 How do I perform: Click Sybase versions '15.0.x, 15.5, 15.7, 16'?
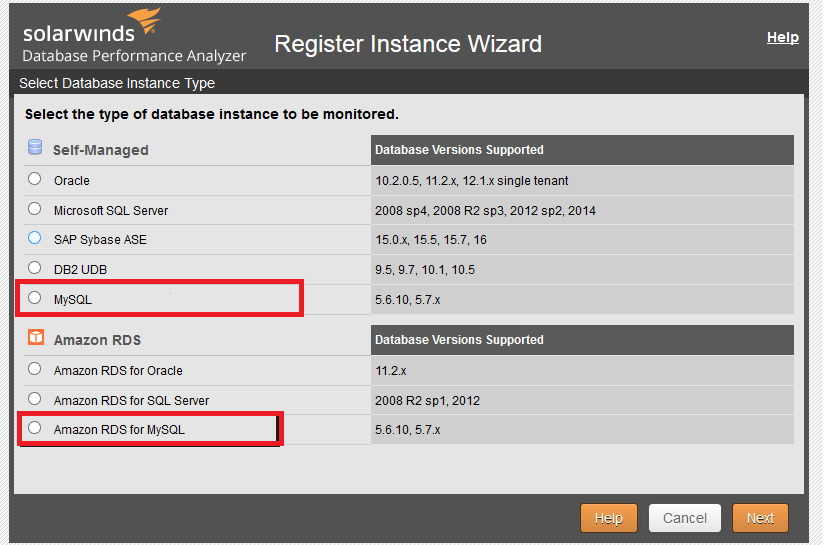430,240
